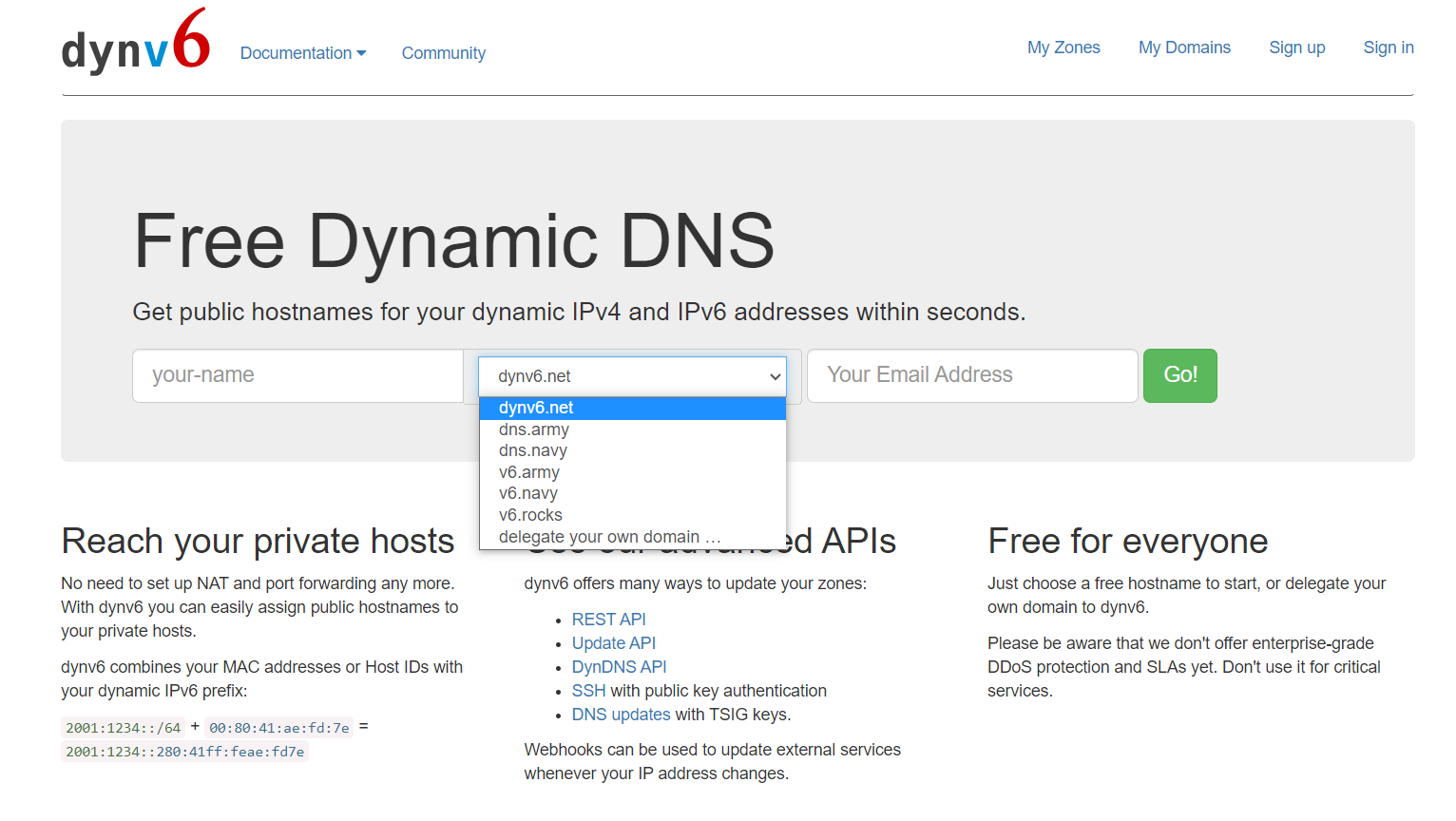This screenshot has width=1456, height=821.
Task: Open the DynDNS API link
Action: click(x=619, y=667)
